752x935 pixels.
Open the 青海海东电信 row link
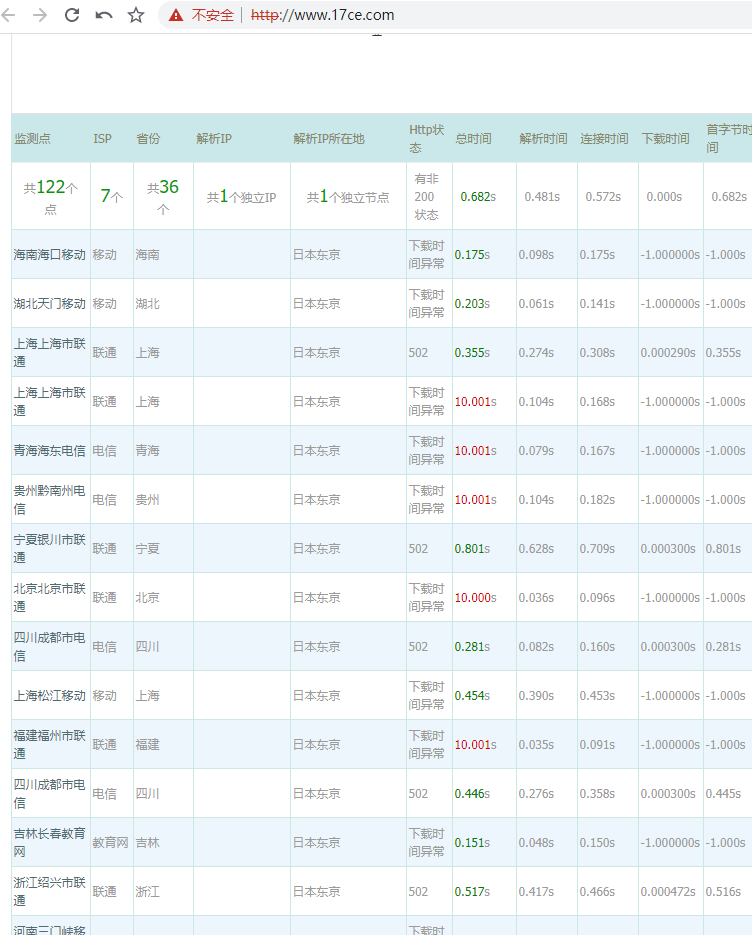(49, 451)
